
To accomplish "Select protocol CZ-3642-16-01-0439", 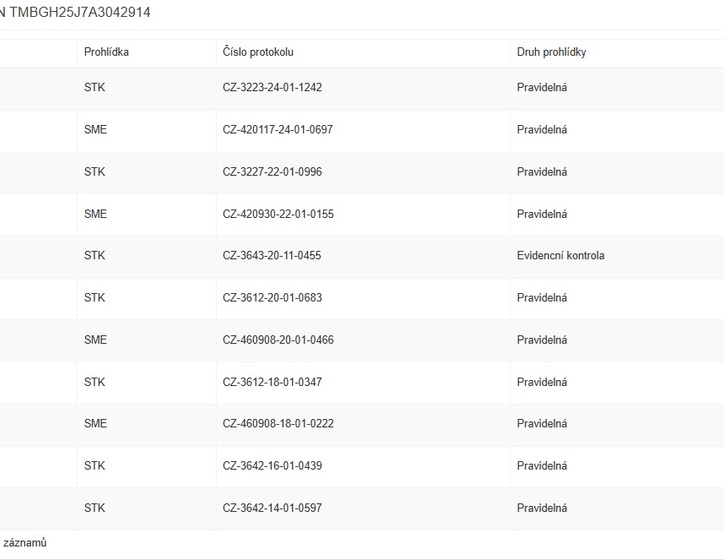I will point(272,466).
